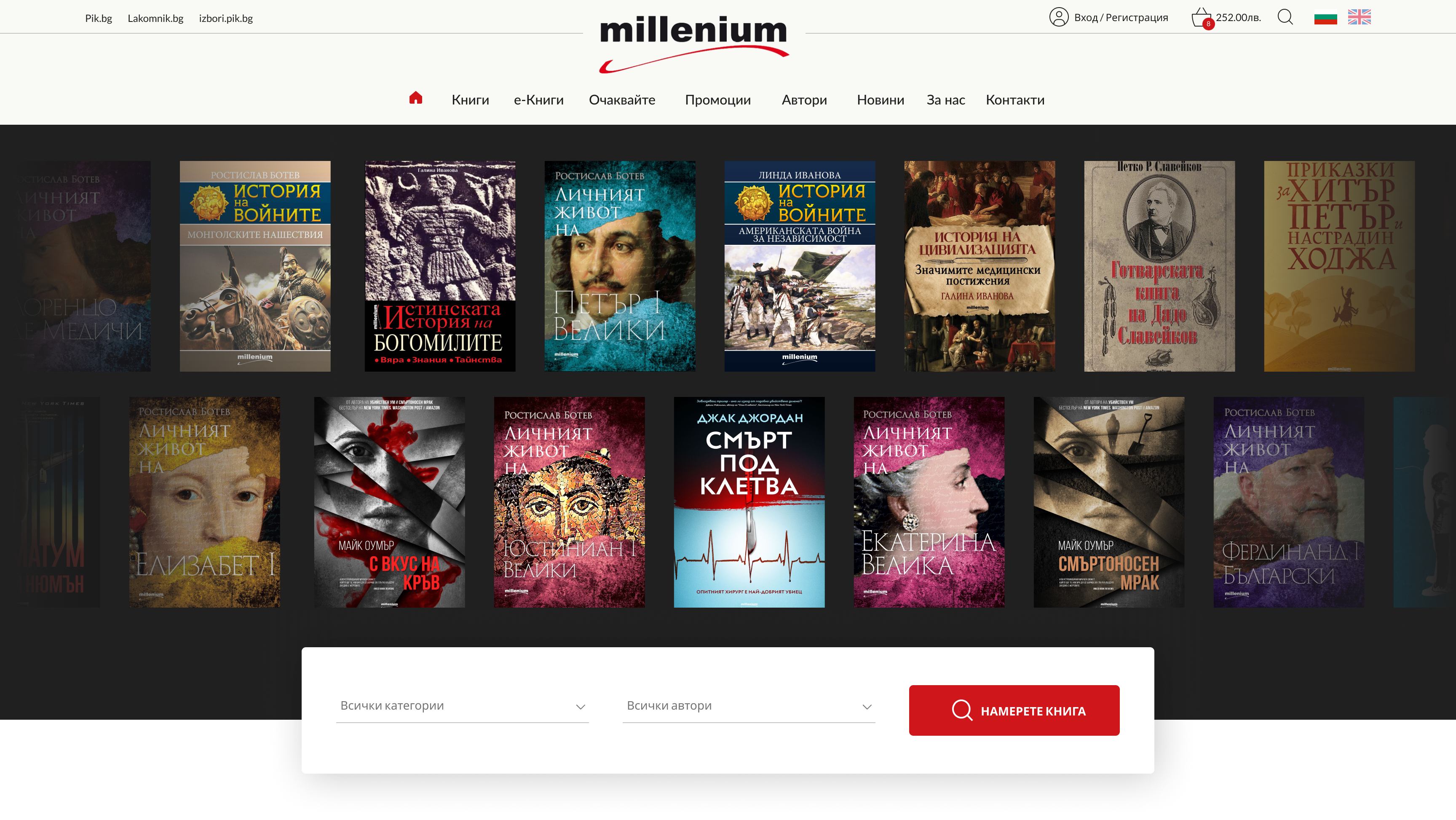The width and height of the screenshot is (1456, 820).
Task: Go to the Автори page
Action: click(804, 100)
